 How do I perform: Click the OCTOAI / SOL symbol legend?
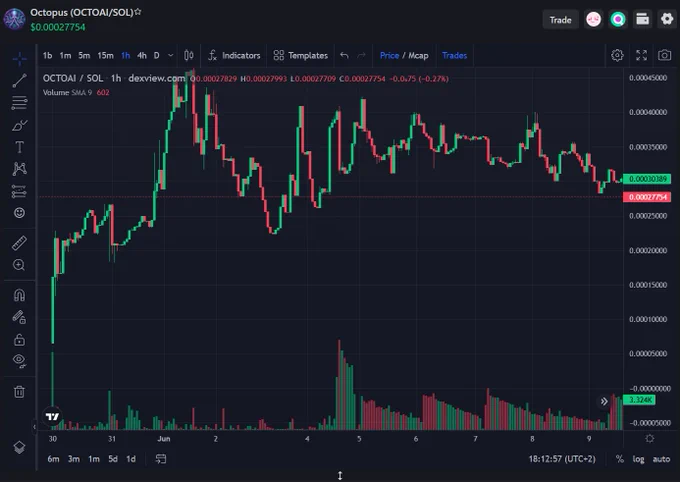pos(73,79)
